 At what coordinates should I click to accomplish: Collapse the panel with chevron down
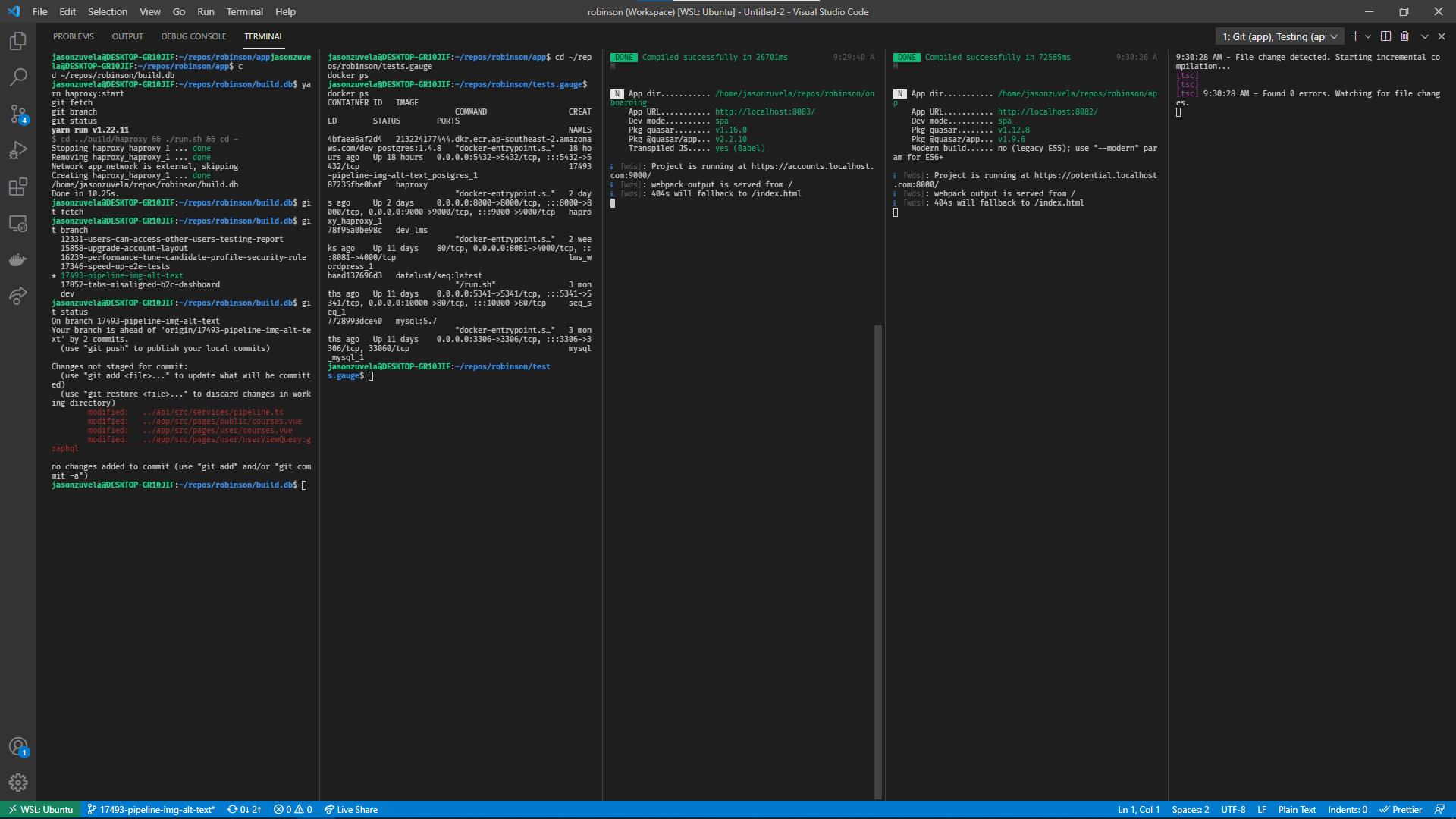tap(1424, 36)
